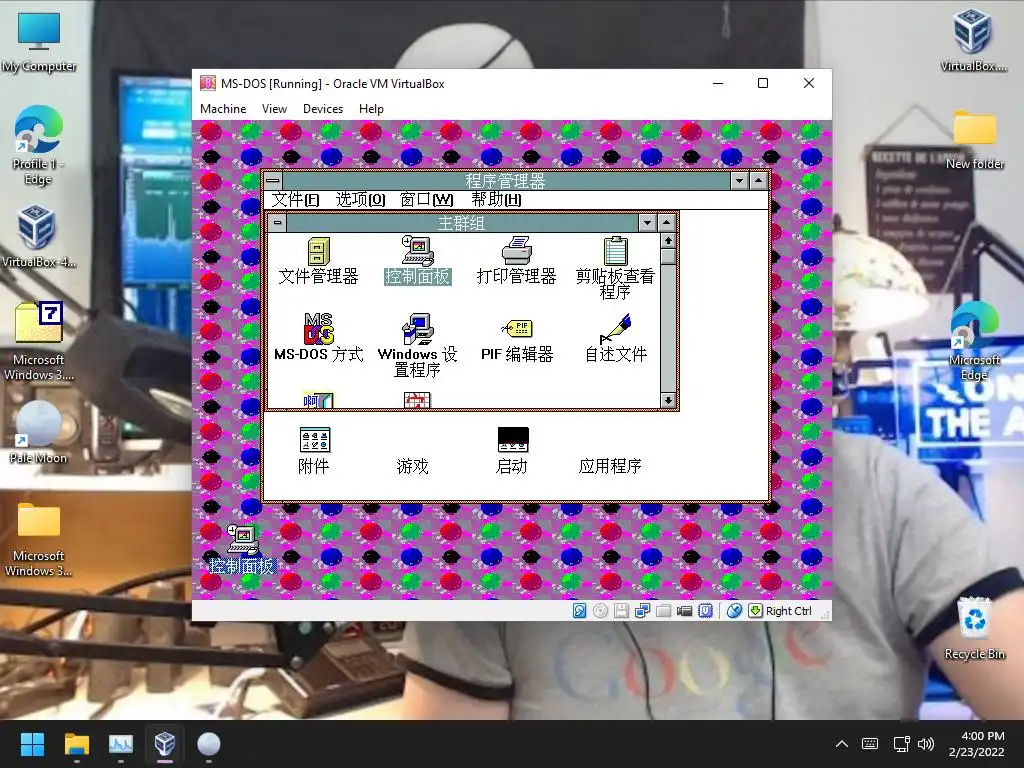Open the VirtualBox Devices menu
The image size is (1024, 768).
coord(323,108)
